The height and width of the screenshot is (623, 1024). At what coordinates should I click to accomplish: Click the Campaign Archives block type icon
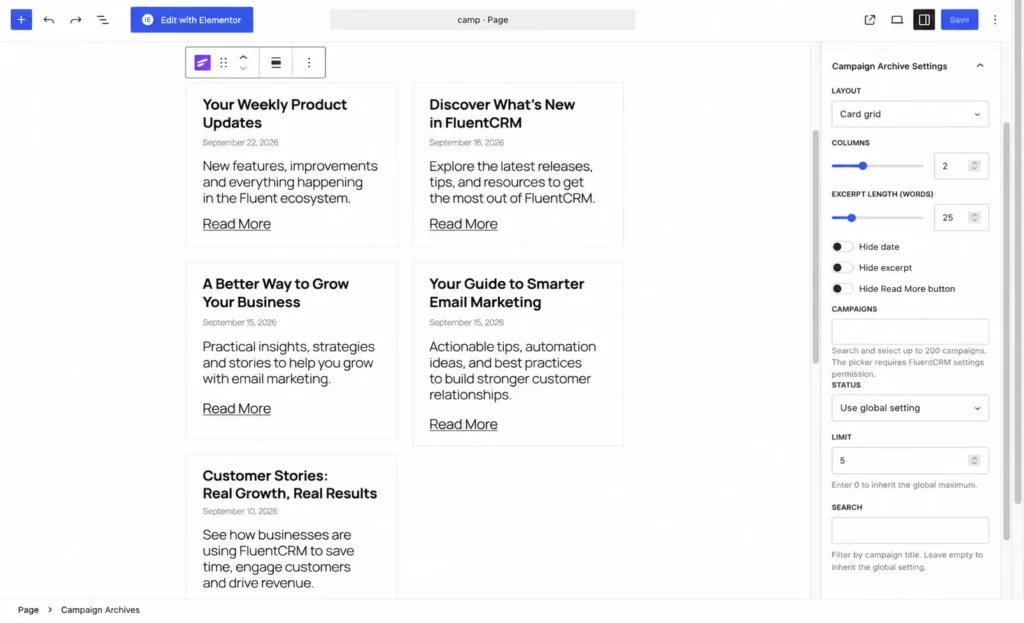click(x=202, y=63)
